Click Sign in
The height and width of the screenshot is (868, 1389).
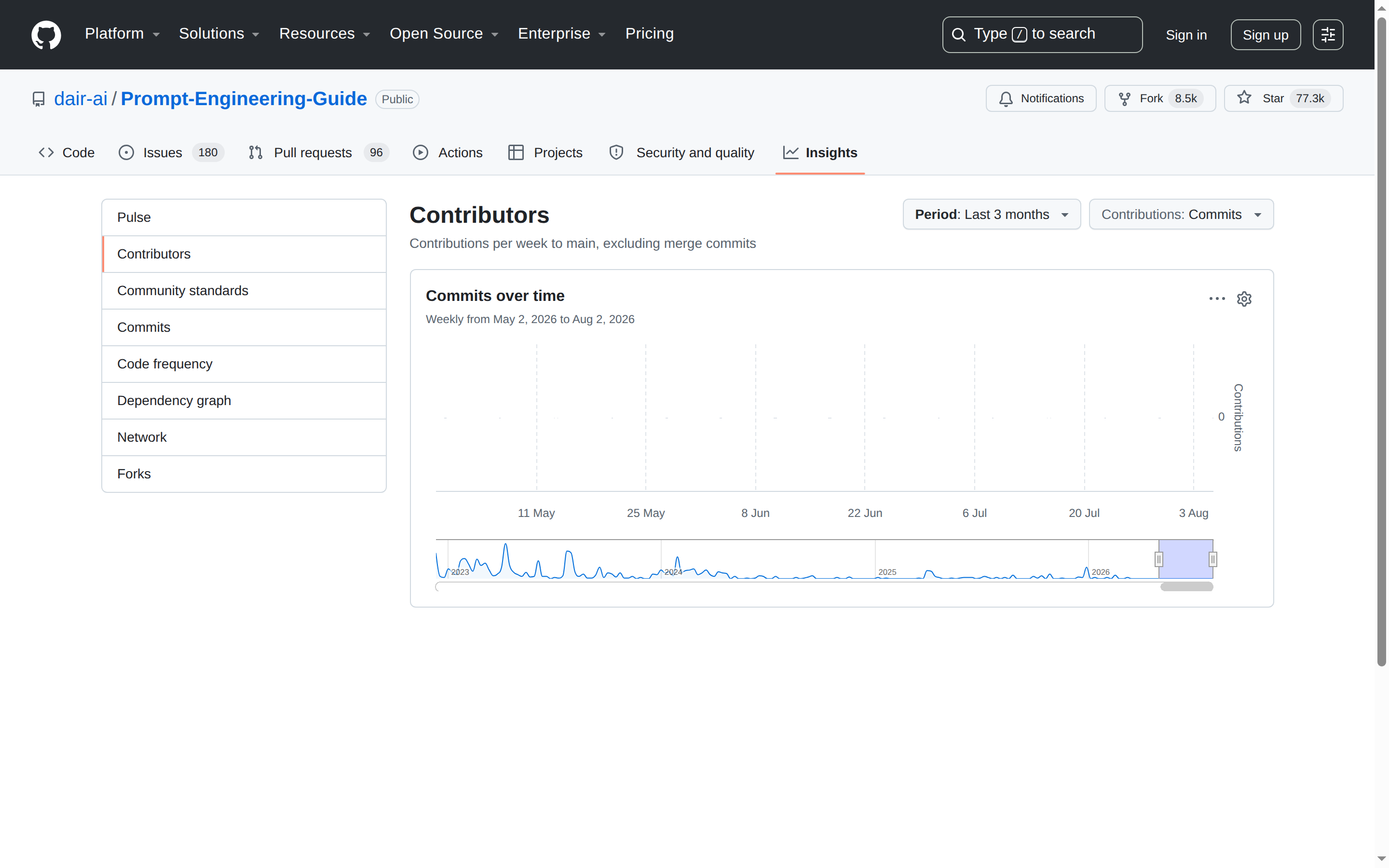tap(1186, 35)
